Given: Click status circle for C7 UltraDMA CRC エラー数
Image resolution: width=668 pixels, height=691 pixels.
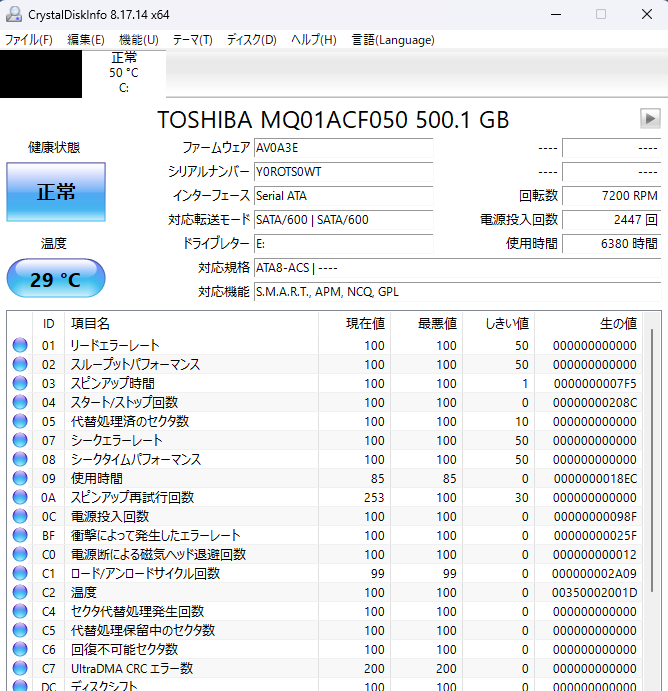Looking at the screenshot, I should click(20, 668).
